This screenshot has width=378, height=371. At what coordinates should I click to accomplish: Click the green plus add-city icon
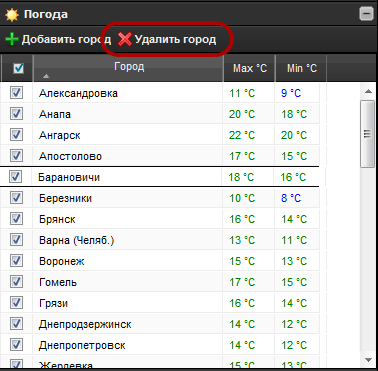pos(12,39)
